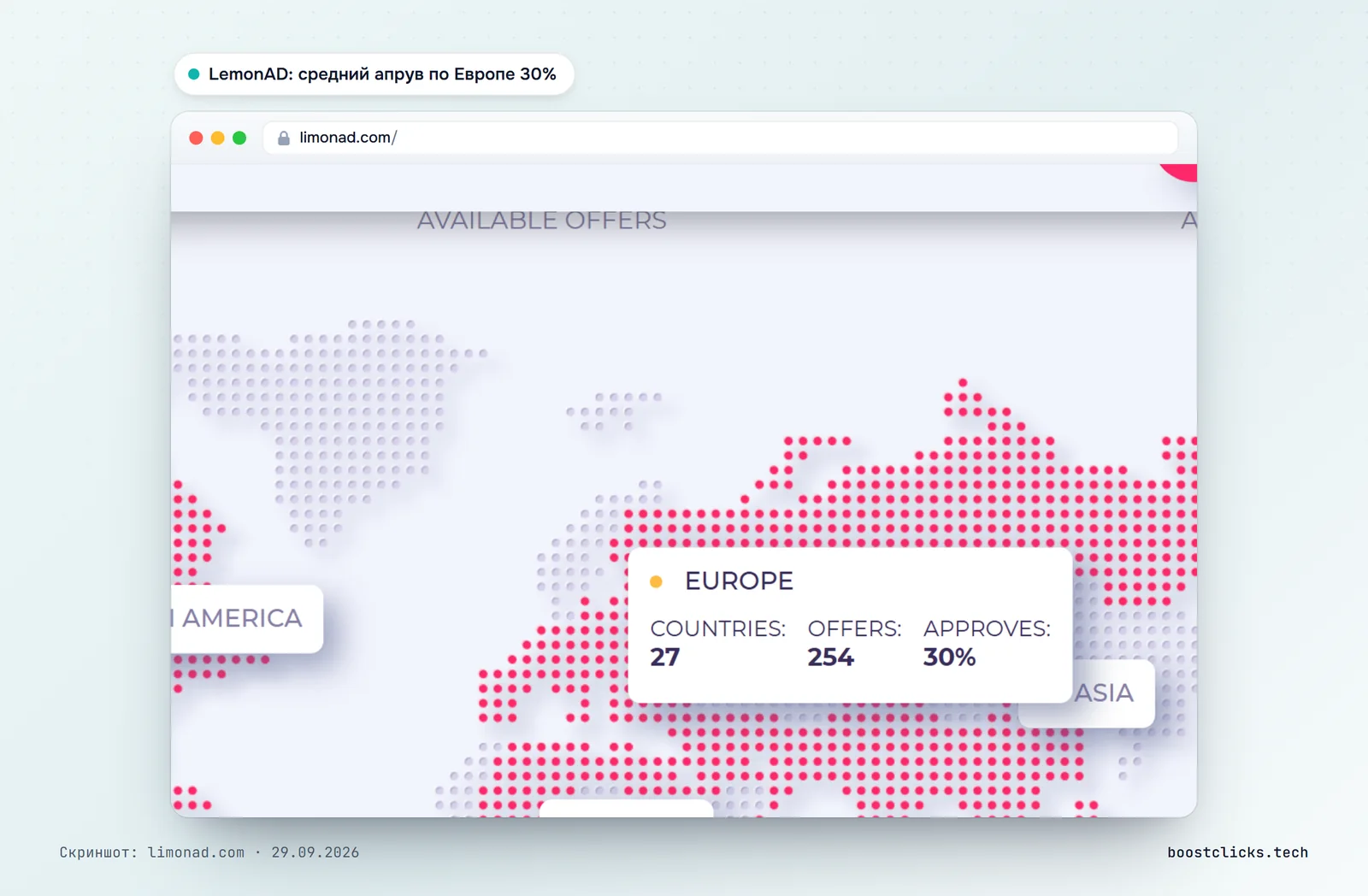Click the Скриншот: limonad.com caption
This screenshot has width=1368, height=896.
pyautogui.click(x=209, y=852)
